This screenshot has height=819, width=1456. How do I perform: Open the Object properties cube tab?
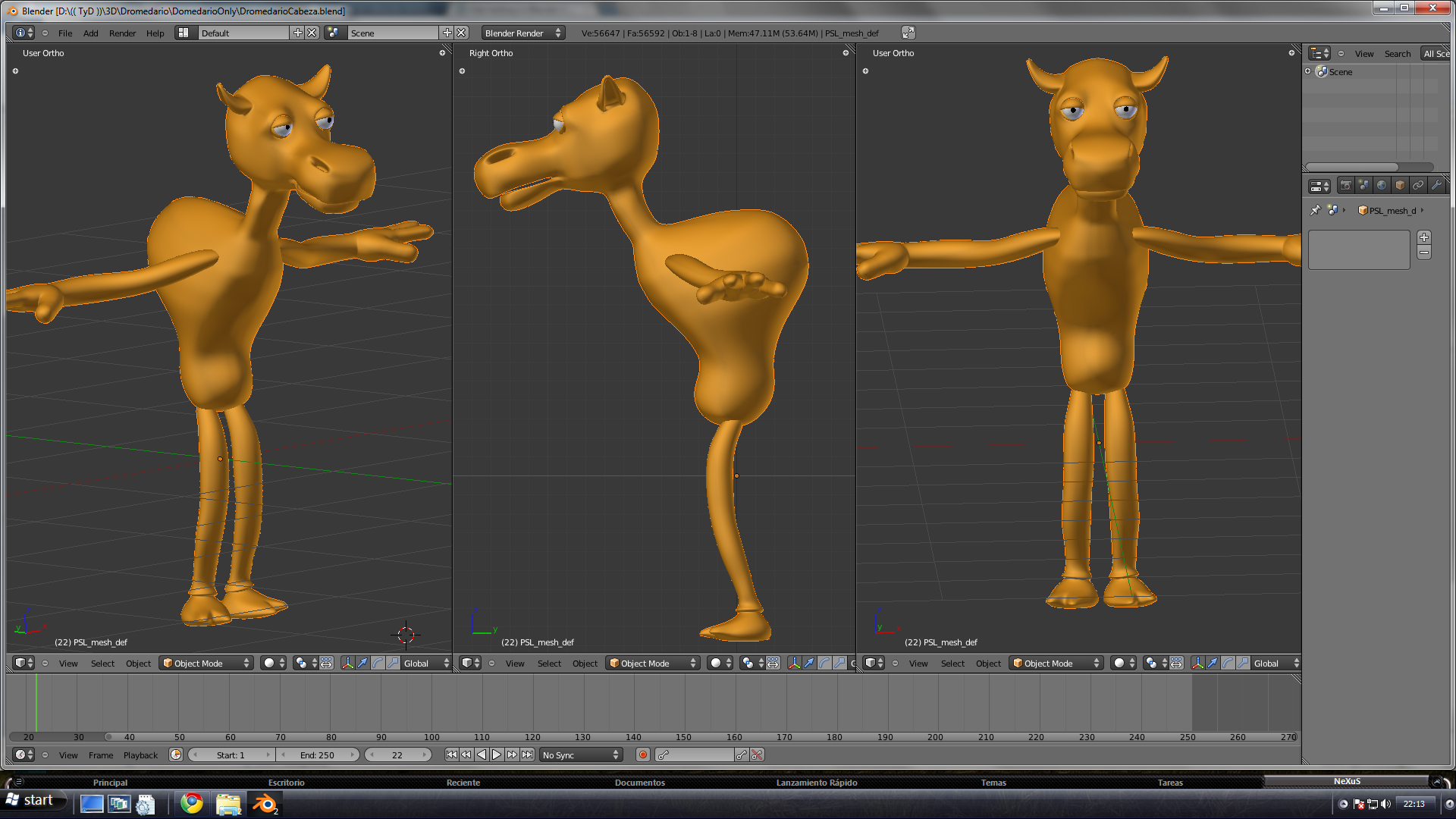(1400, 186)
